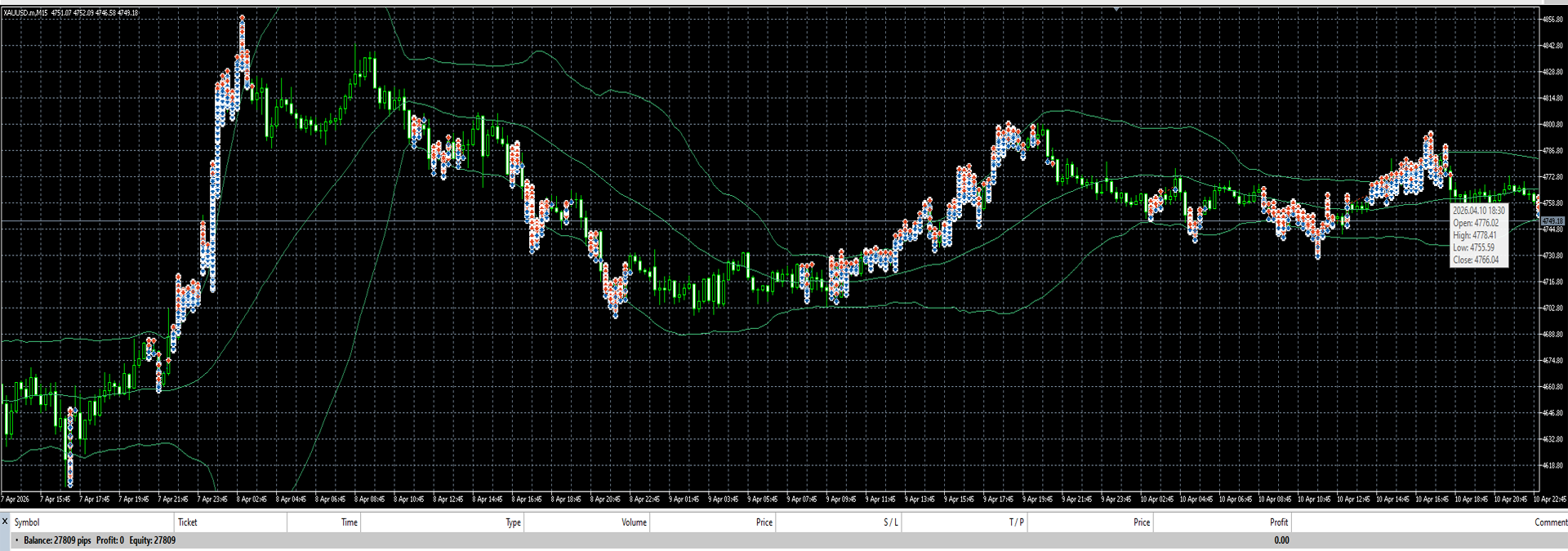Select the Balance and Equity summary row
The image size is (1568, 551).
click(784, 540)
